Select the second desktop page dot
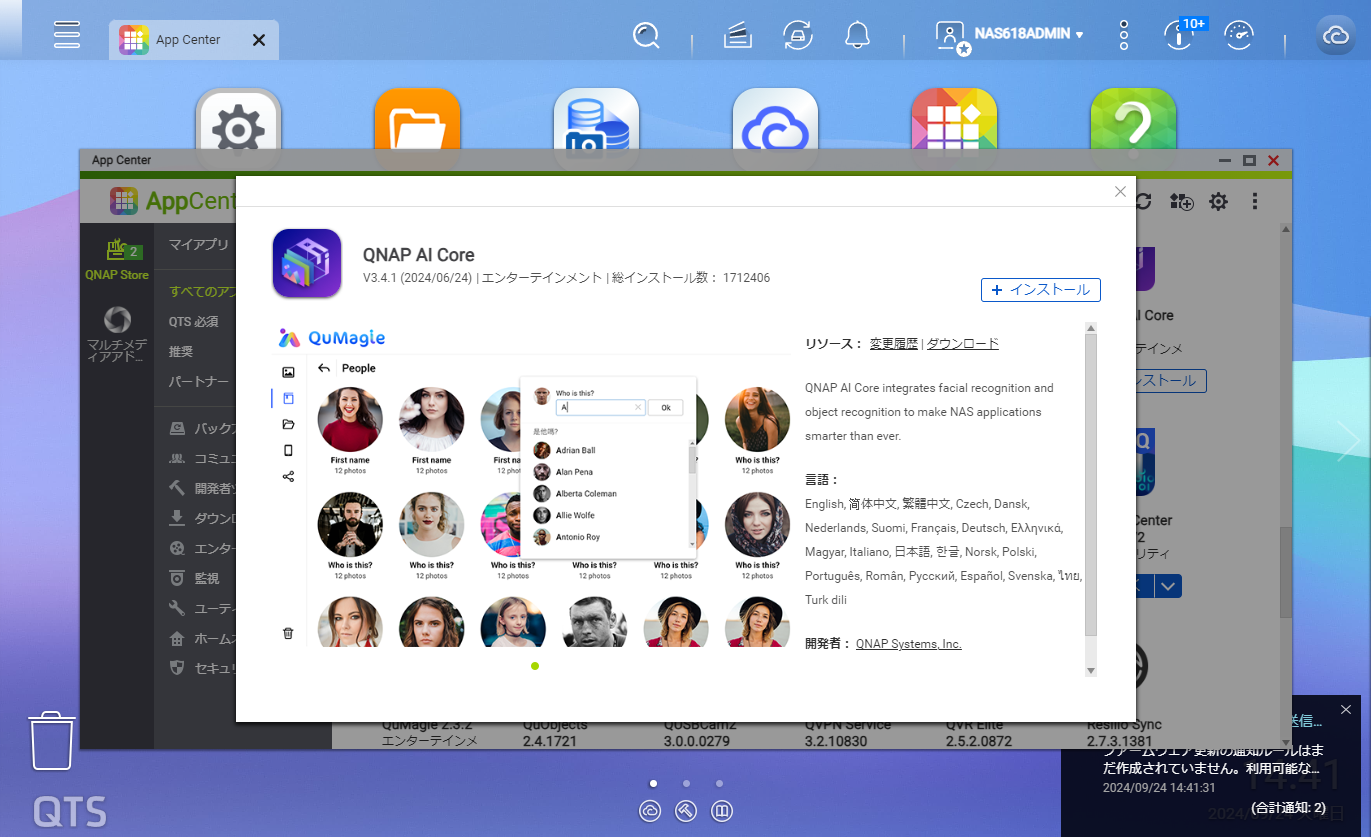Image resolution: width=1371 pixels, height=837 pixels. pyautogui.click(x=686, y=784)
